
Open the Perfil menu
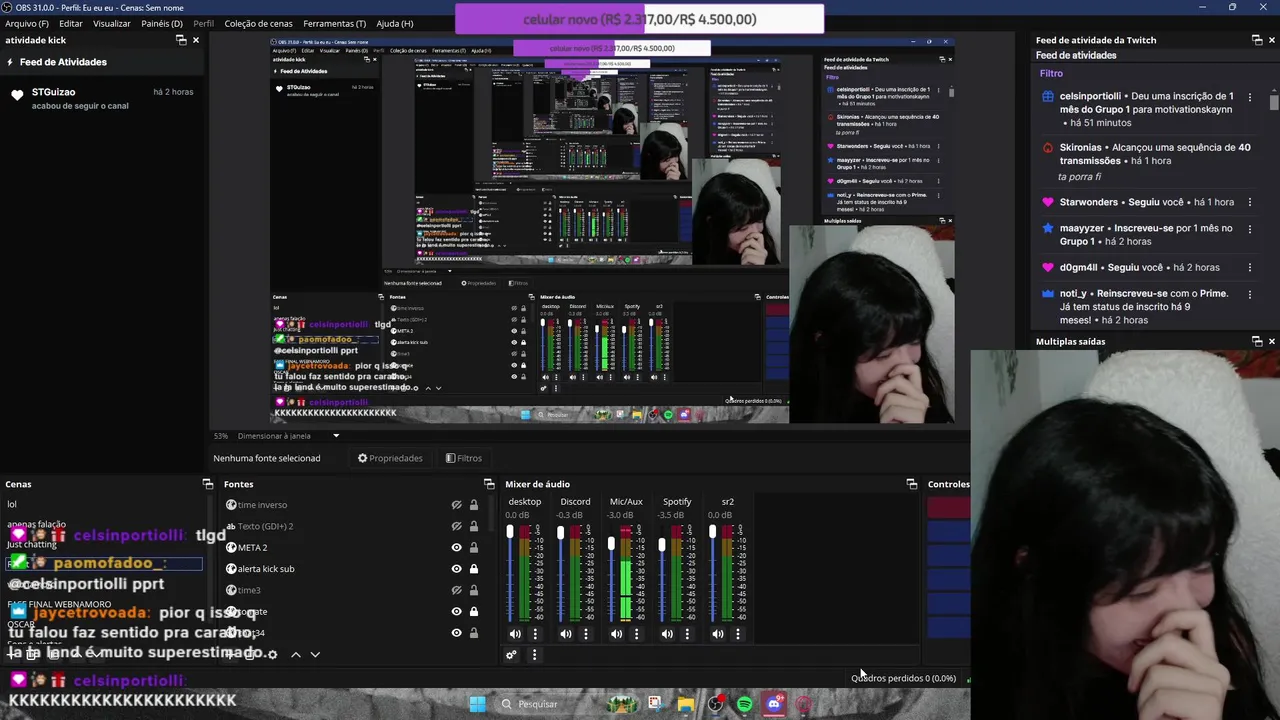(x=203, y=23)
